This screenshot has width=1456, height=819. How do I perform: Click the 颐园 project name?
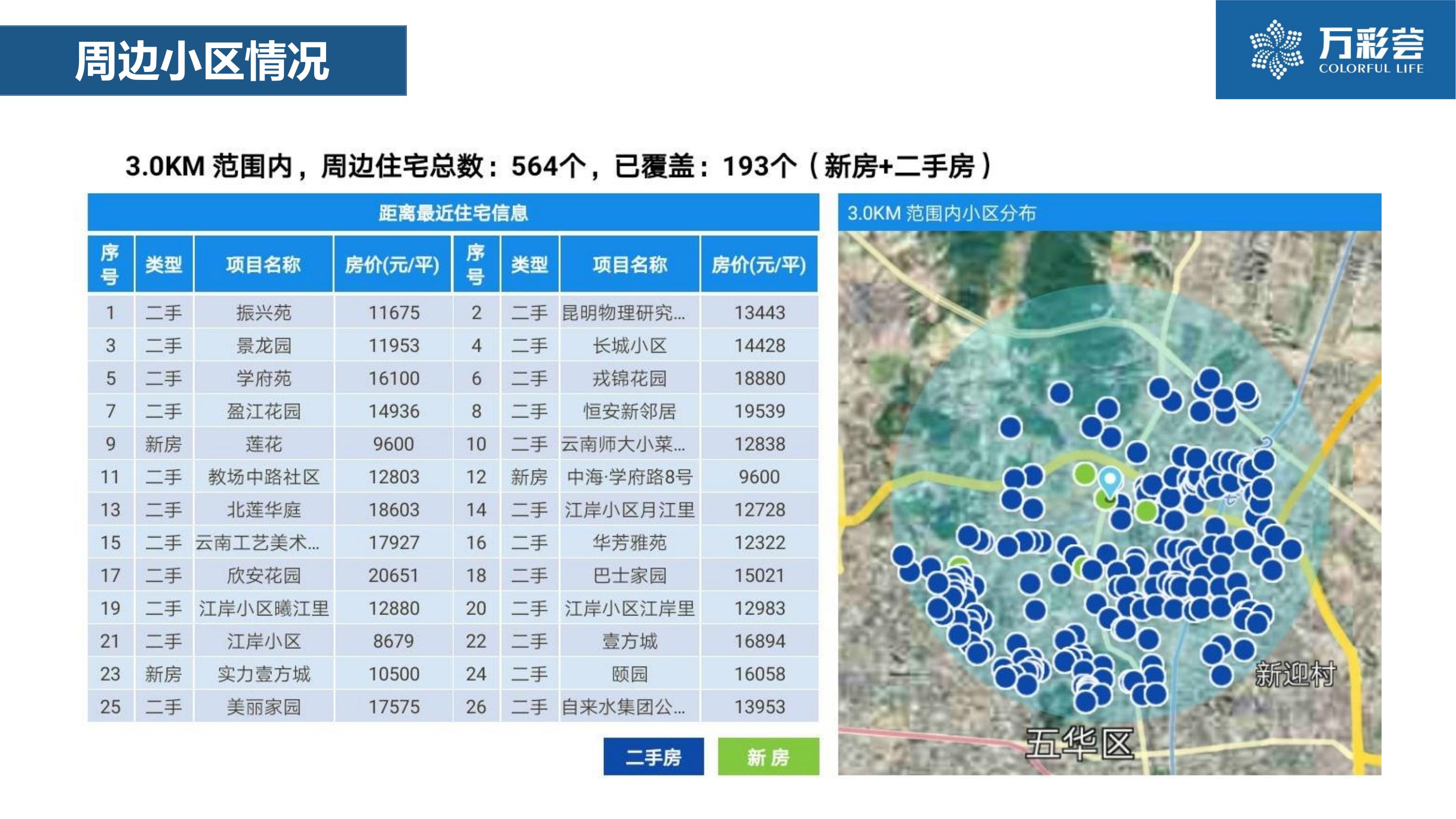point(629,674)
